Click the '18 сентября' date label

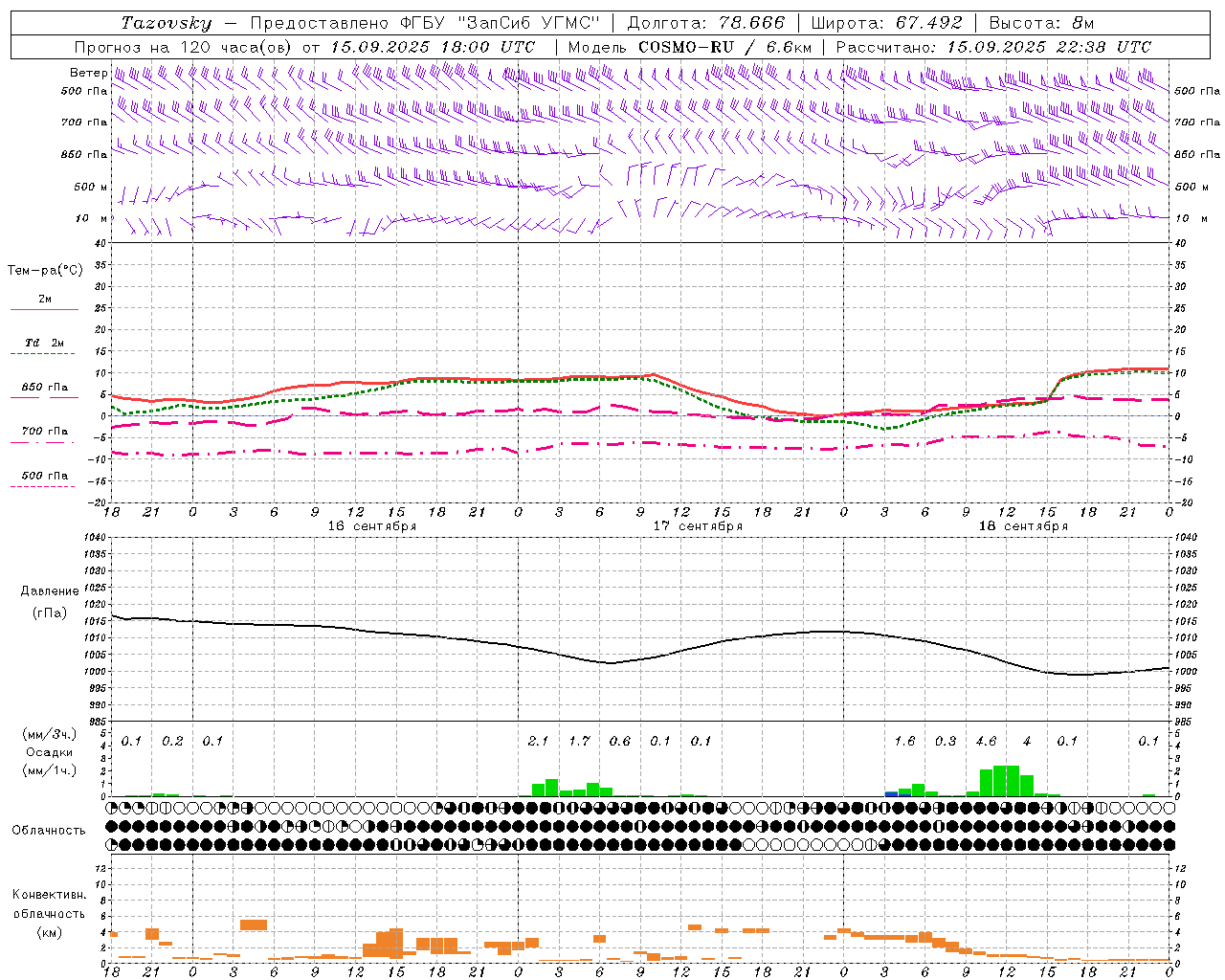coord(1023,526)
